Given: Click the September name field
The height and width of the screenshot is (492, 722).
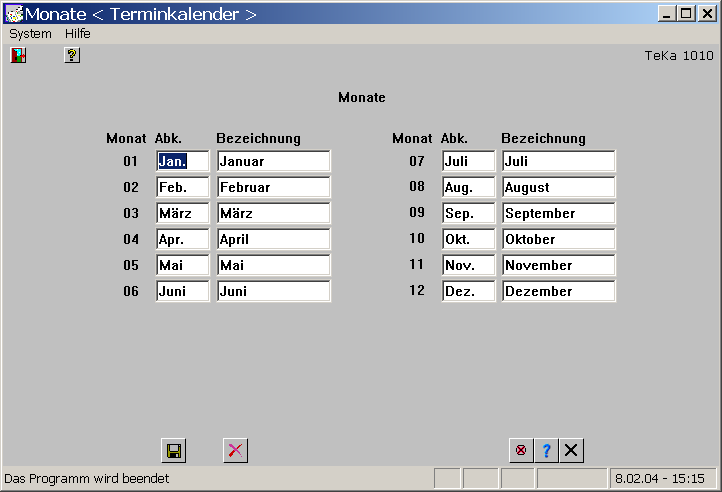Looking at the screenshot, I should click(x=558, y=213).
